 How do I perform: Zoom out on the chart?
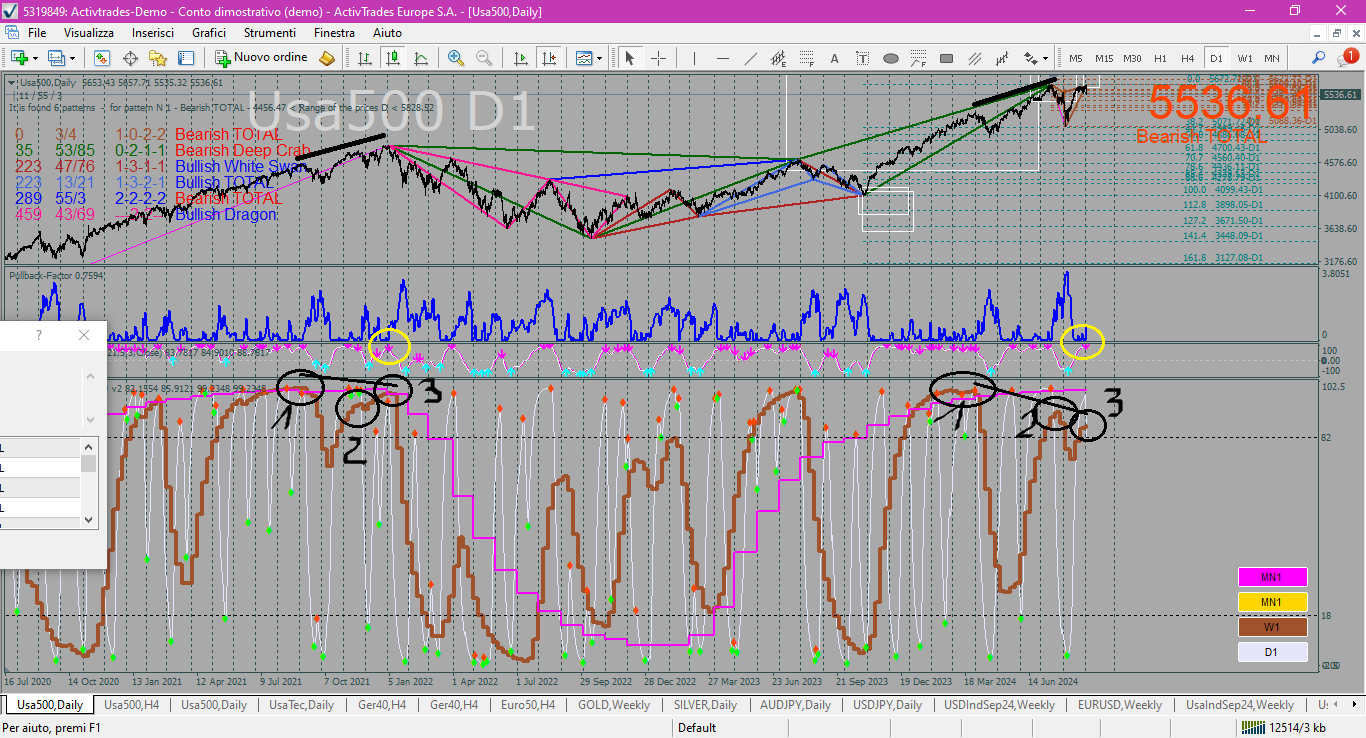tap(484, 58)
